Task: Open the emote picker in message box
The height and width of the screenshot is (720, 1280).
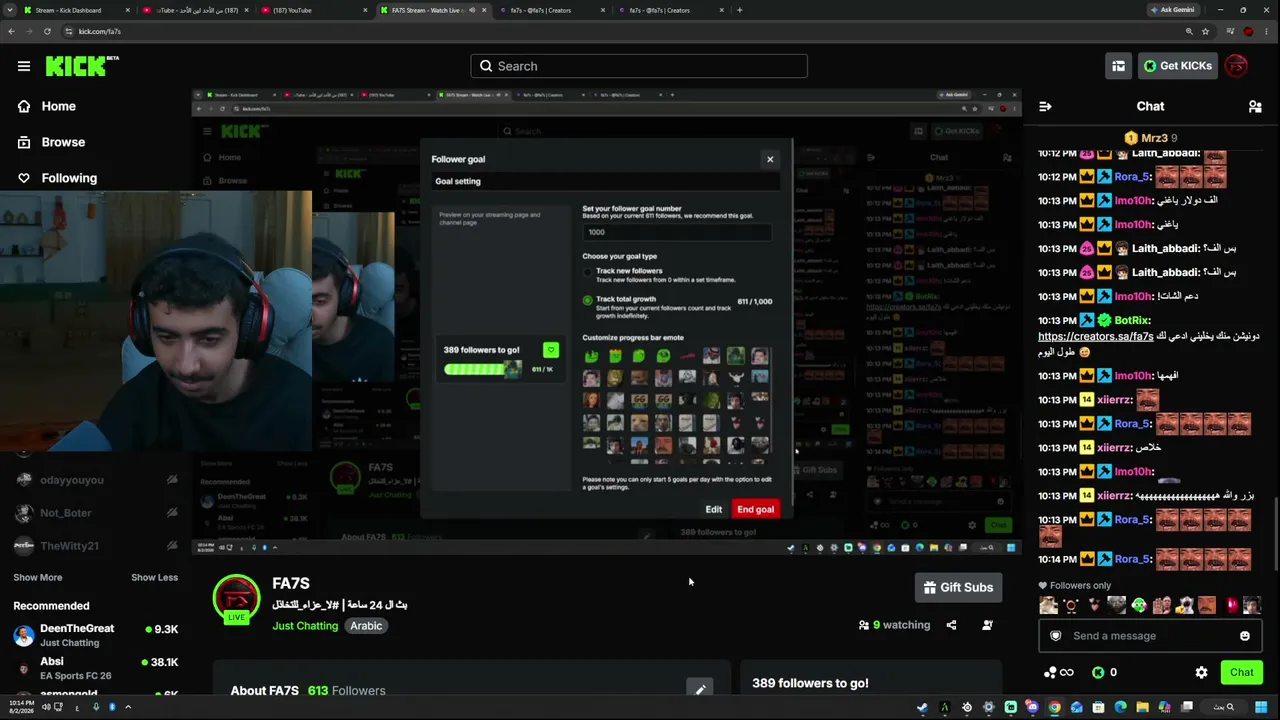Action: point(1245,636)
